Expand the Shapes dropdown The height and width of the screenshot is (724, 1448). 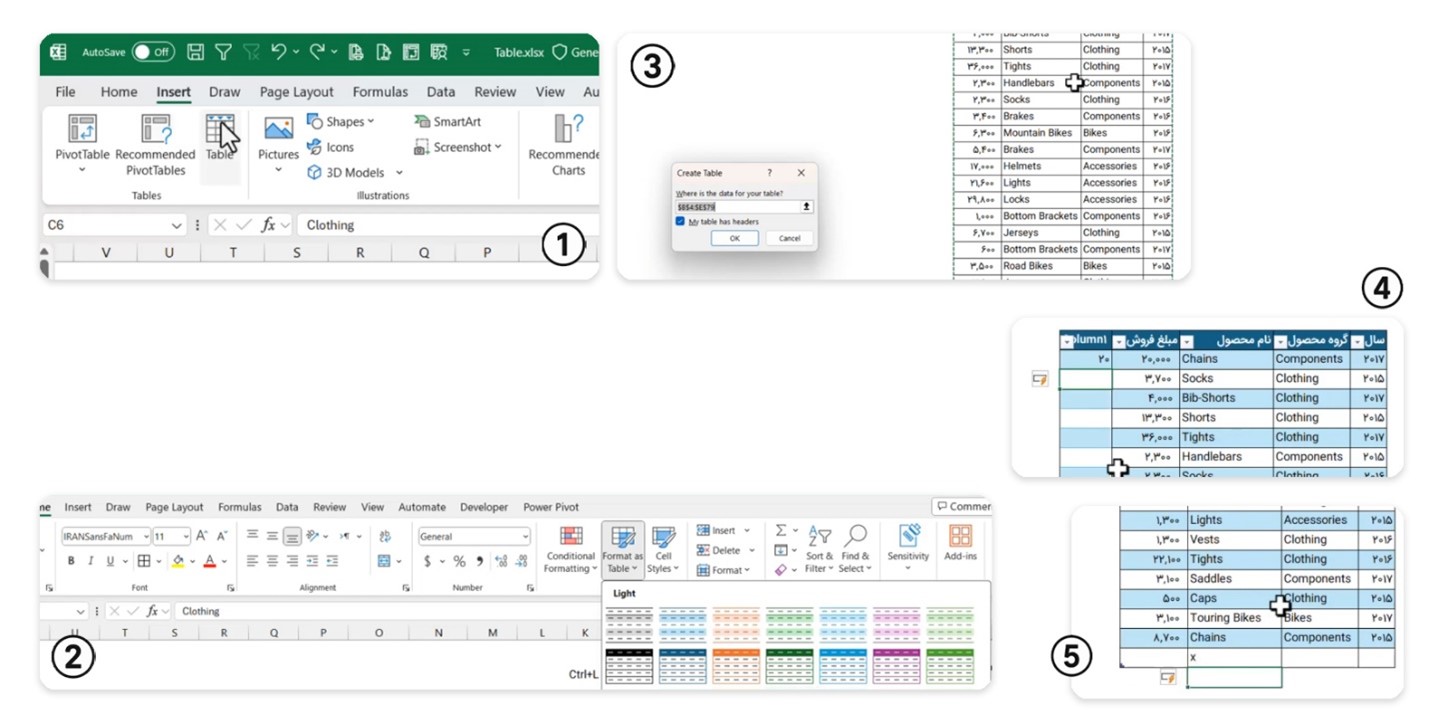pyautogui.click(x=340, y=122)
